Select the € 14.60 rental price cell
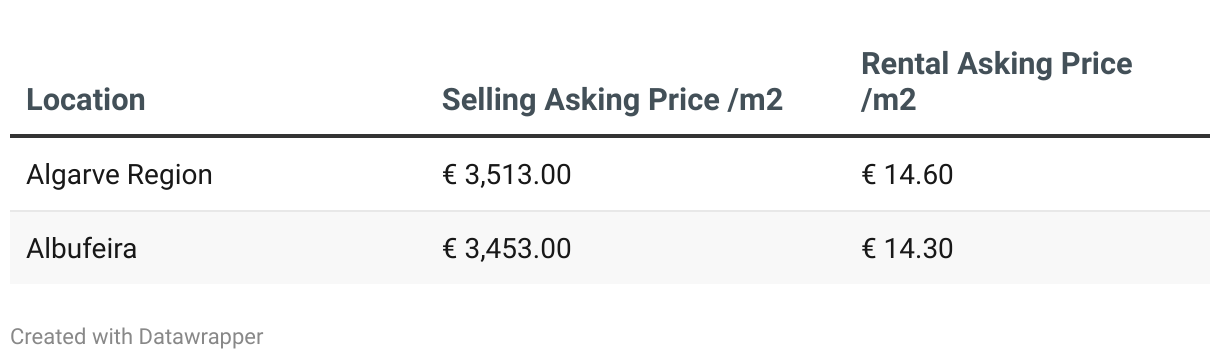This screenshot has height=360, width=1220. click(907, 175)
